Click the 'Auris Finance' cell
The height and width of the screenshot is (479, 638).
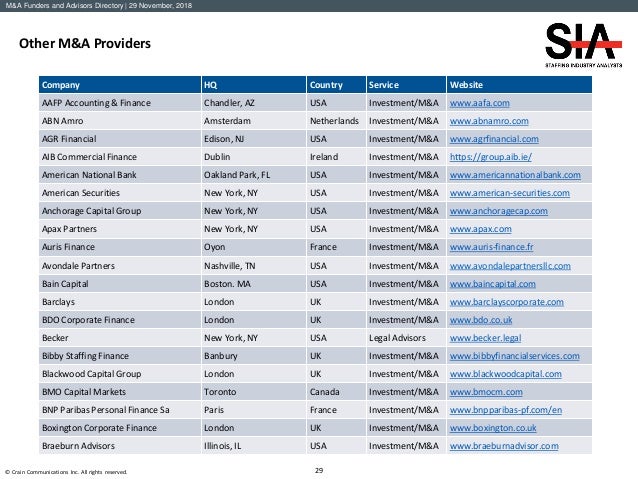pos(120,247)
